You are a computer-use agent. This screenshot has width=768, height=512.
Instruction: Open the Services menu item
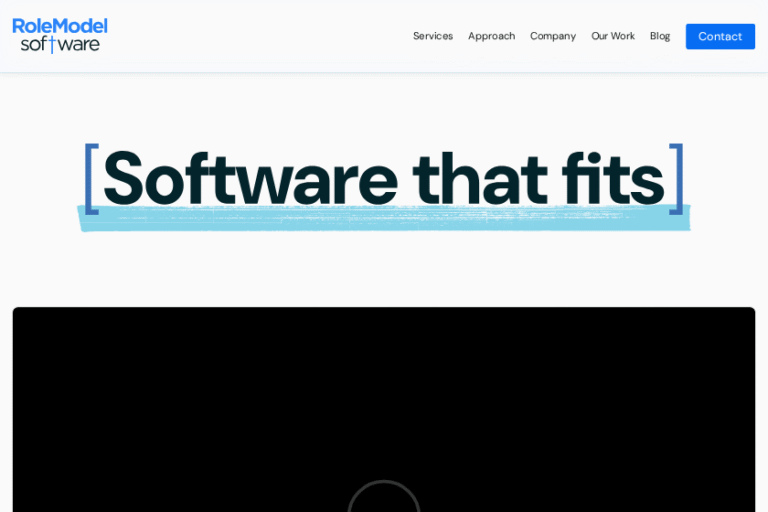tap(432, 36)
